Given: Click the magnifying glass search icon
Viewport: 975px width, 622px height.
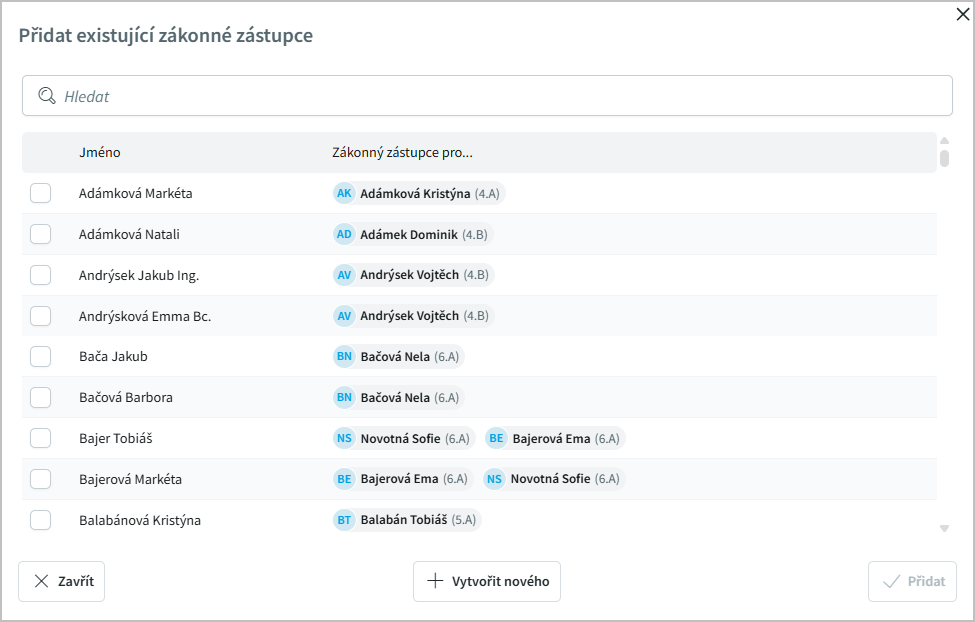Looking at the screenshot, I should 46,96.
